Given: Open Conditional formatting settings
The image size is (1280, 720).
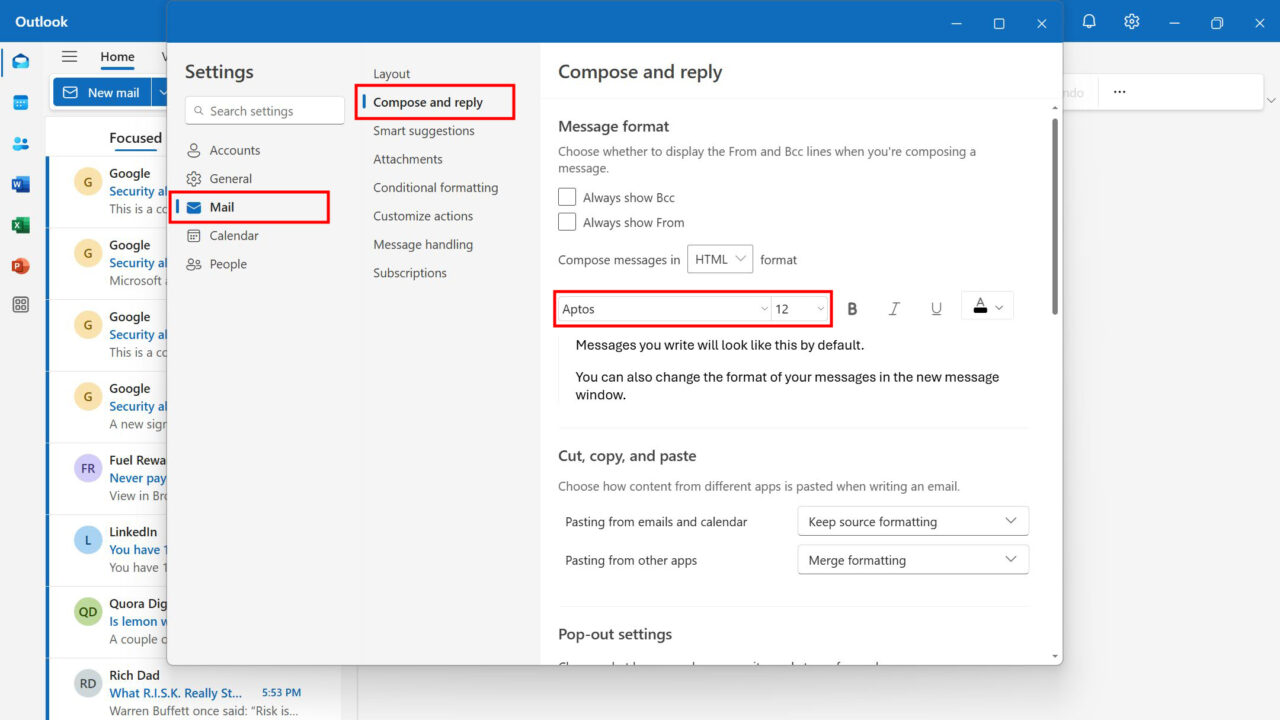Looking at the screenshot, I should [x=436, y=187].
